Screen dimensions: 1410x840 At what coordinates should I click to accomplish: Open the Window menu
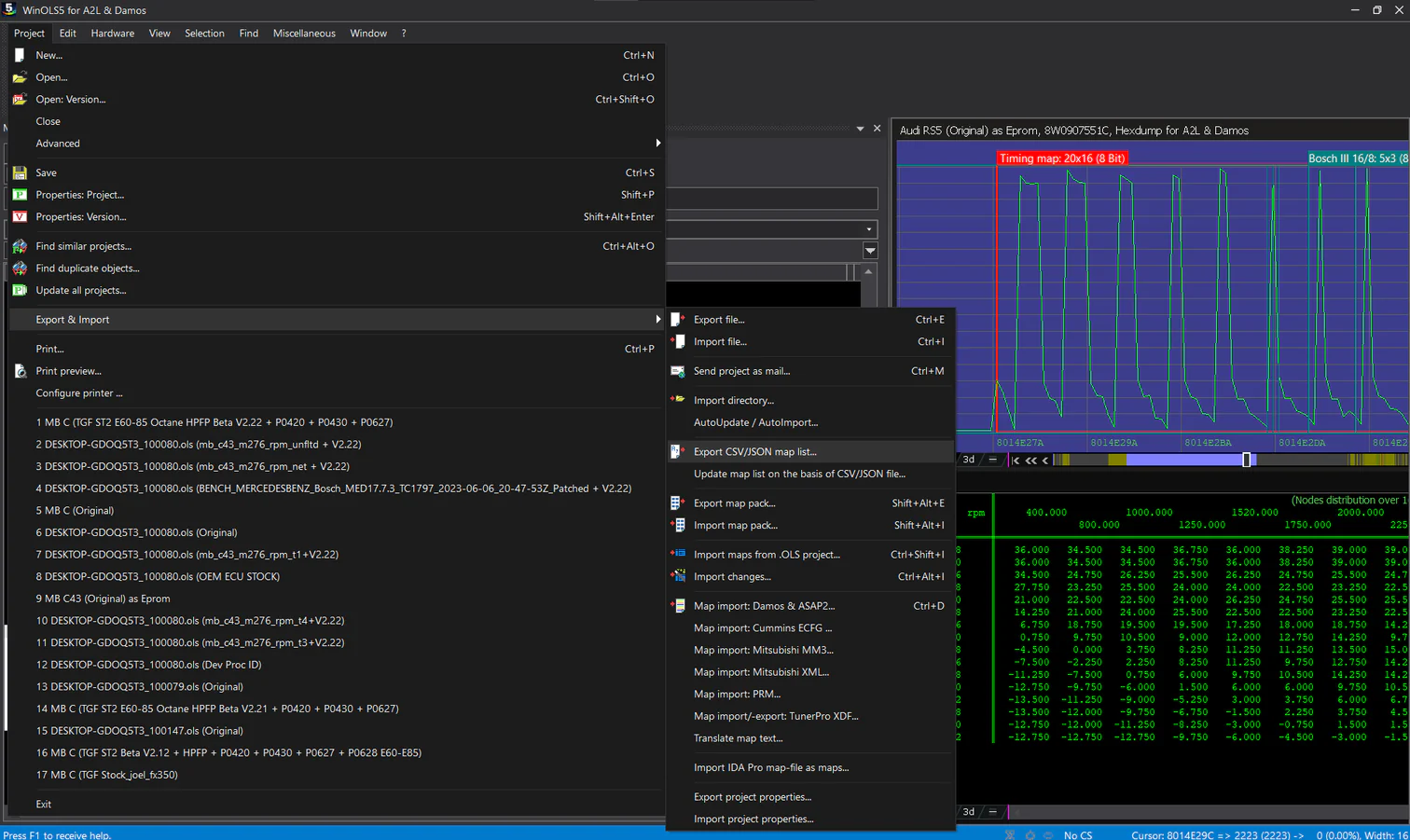368,33
